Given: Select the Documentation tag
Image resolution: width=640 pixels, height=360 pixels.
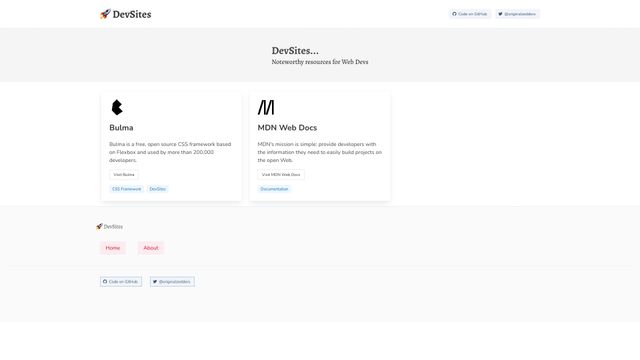Looking at the screenshot, I should tap(274, 189).
